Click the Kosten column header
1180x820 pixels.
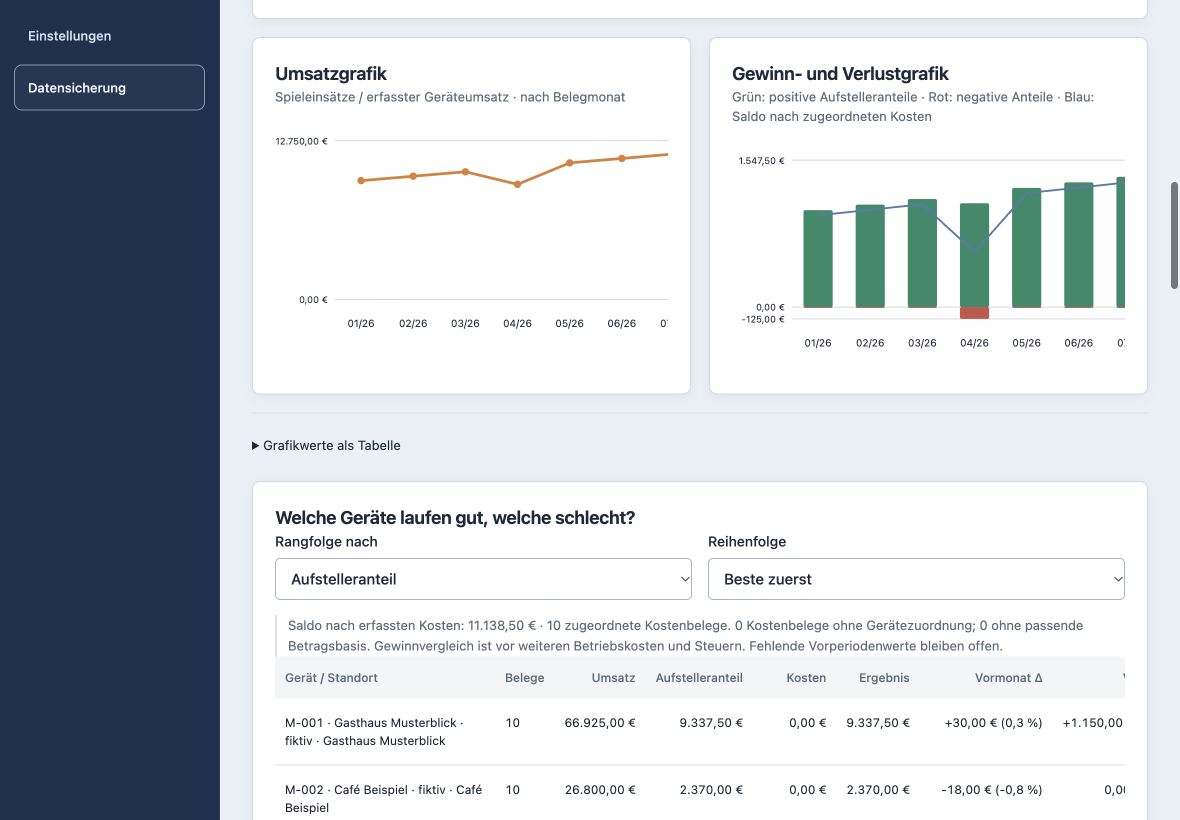pos(806,678)
